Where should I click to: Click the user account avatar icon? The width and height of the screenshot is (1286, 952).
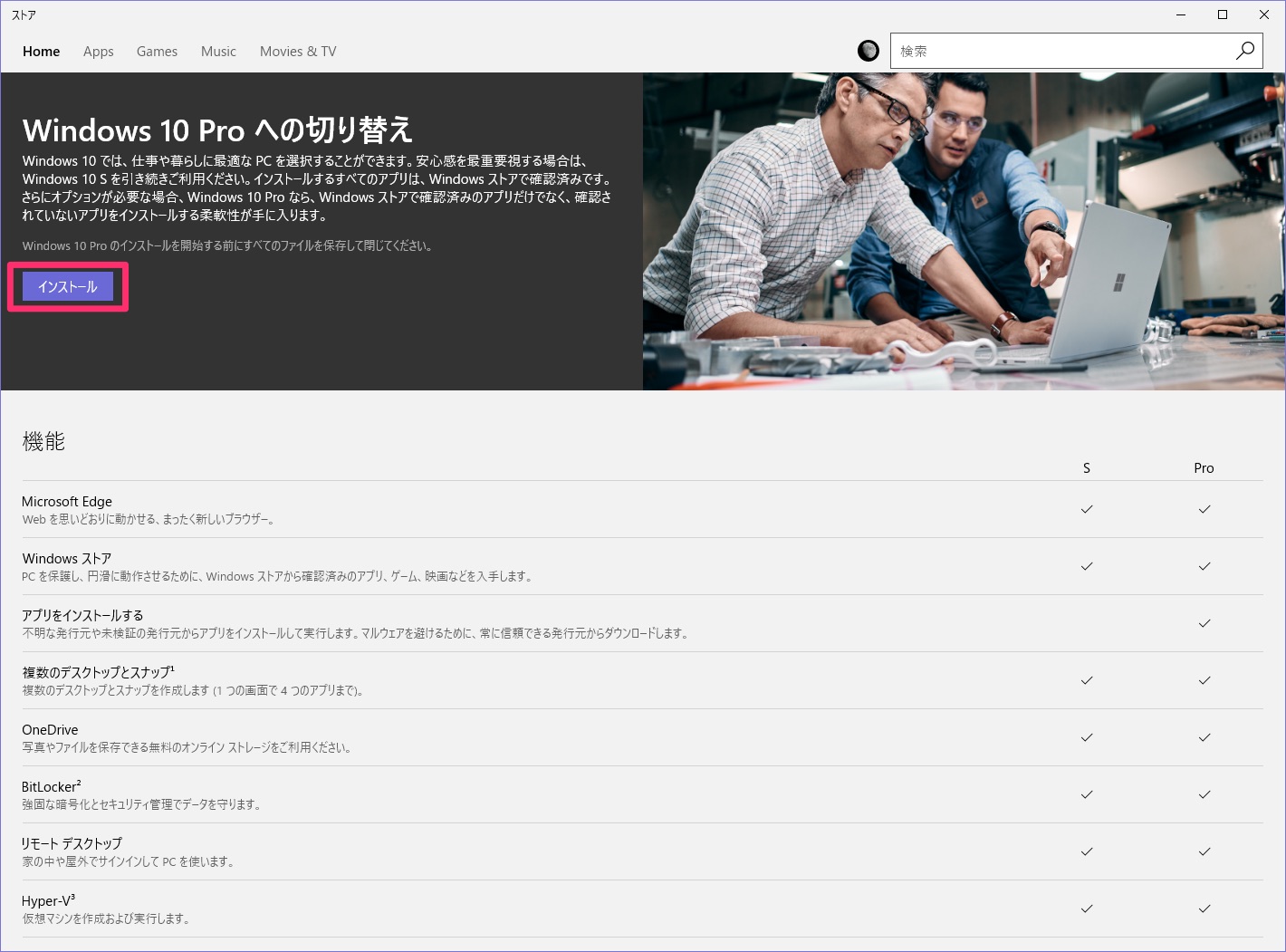[868, 51]
